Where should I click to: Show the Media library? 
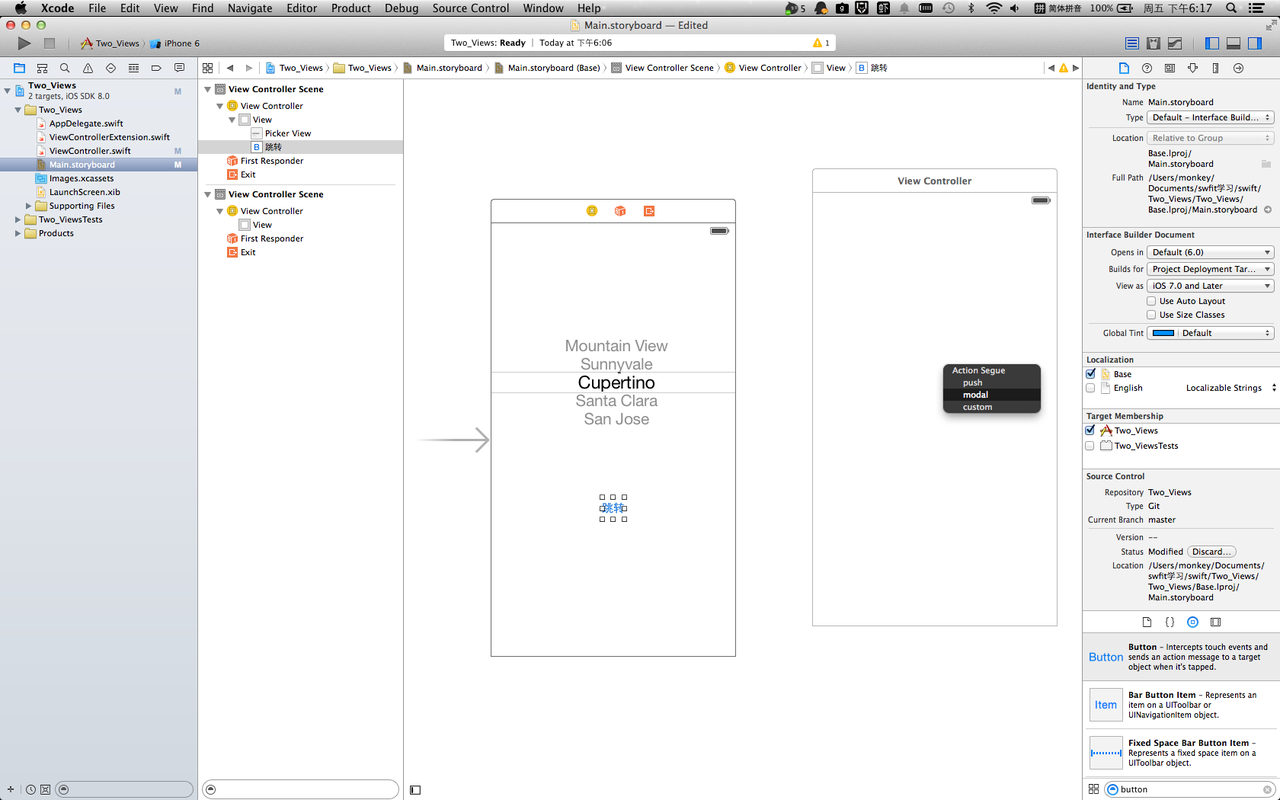pyautogui.click(x=1215, y=622)
